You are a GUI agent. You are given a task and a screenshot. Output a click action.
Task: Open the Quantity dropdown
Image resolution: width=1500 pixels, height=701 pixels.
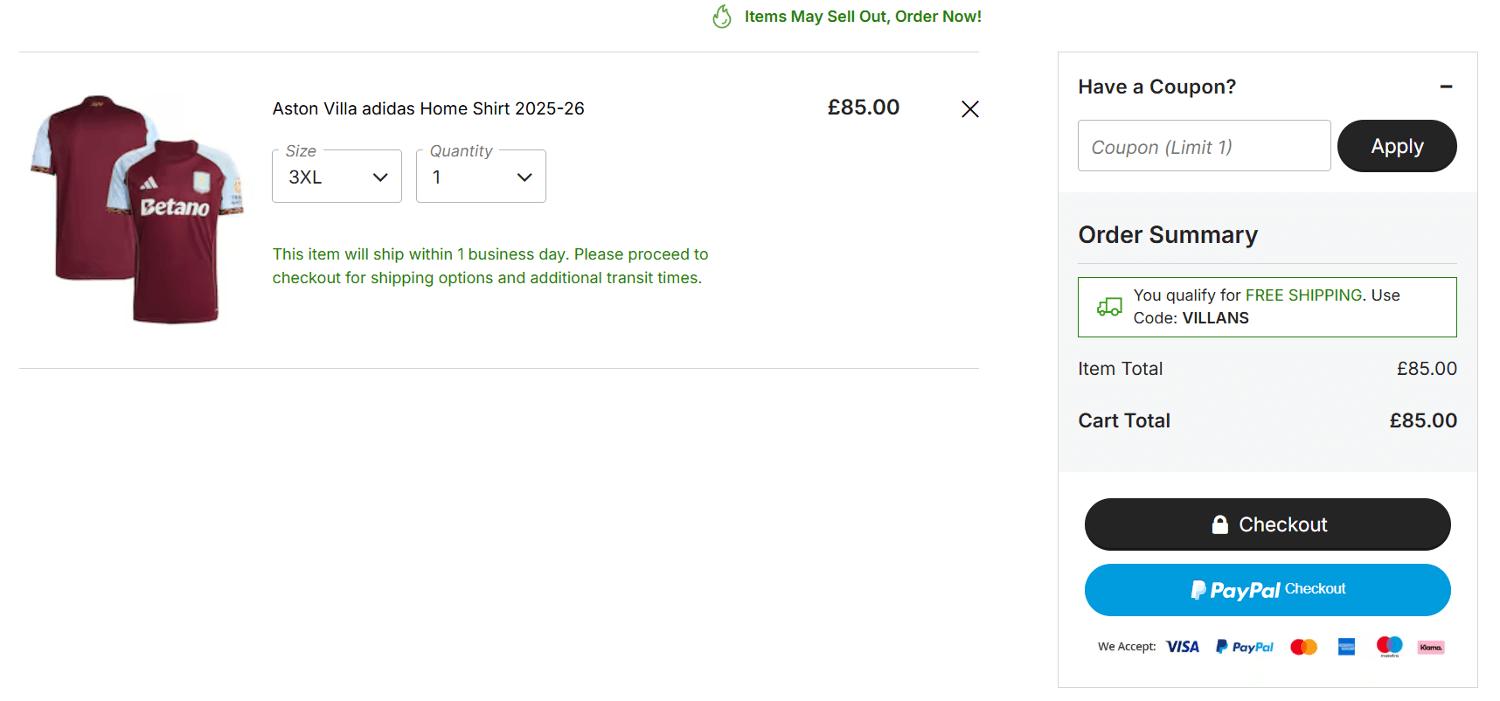coord(480,176)
